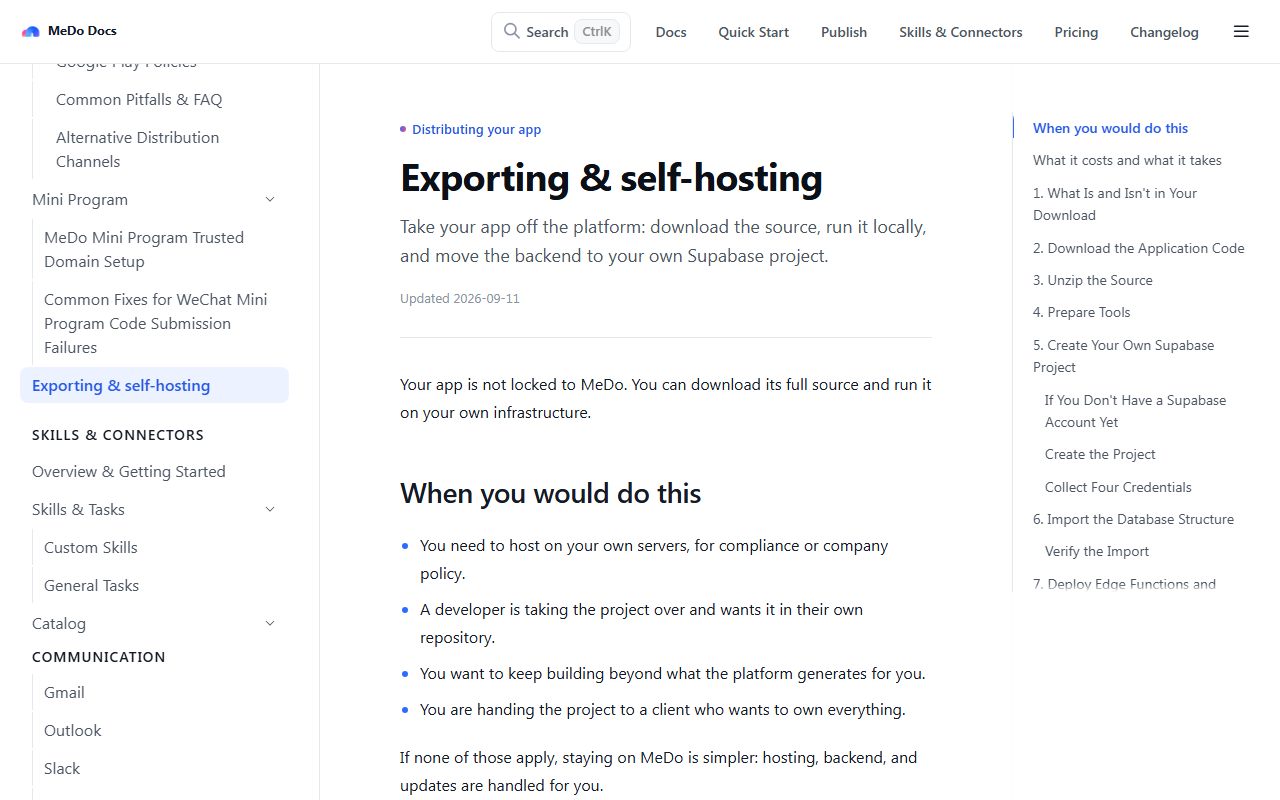Open the Docs nav item
The height and width of the screenshot is (800, 1280).
pos(671,32)
